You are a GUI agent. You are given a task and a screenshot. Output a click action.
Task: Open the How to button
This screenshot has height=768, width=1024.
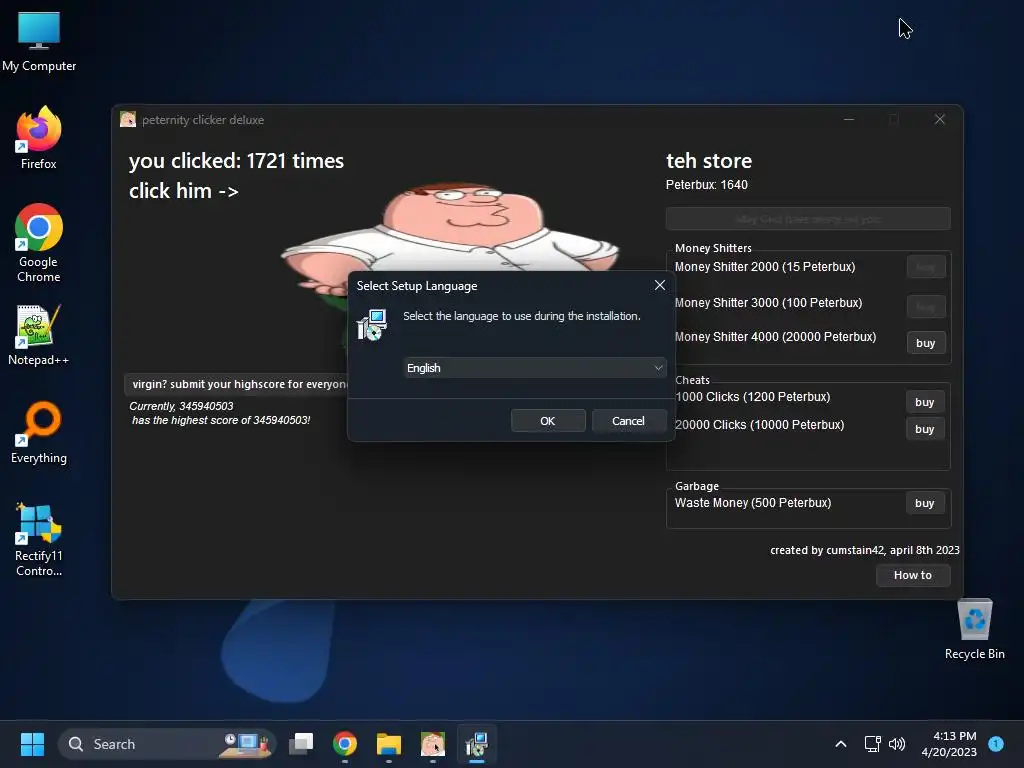[912, 575]
